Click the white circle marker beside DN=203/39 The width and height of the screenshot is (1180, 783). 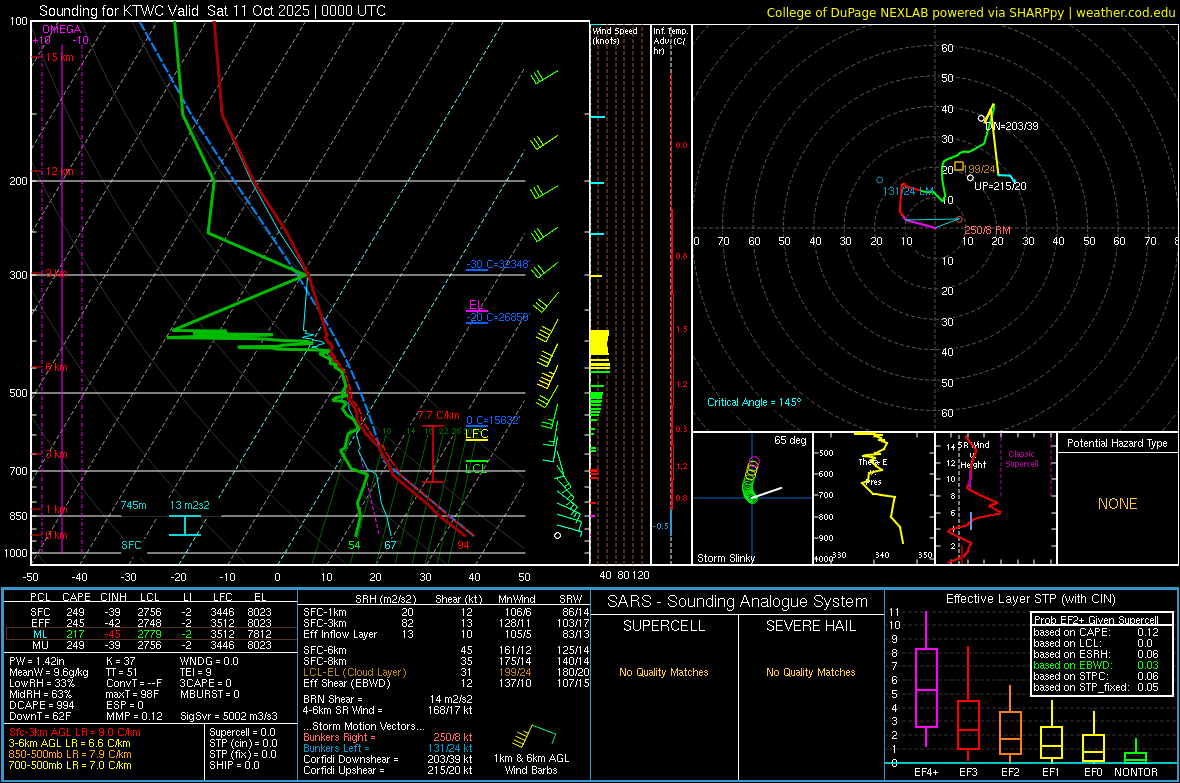tap(981, 118)
